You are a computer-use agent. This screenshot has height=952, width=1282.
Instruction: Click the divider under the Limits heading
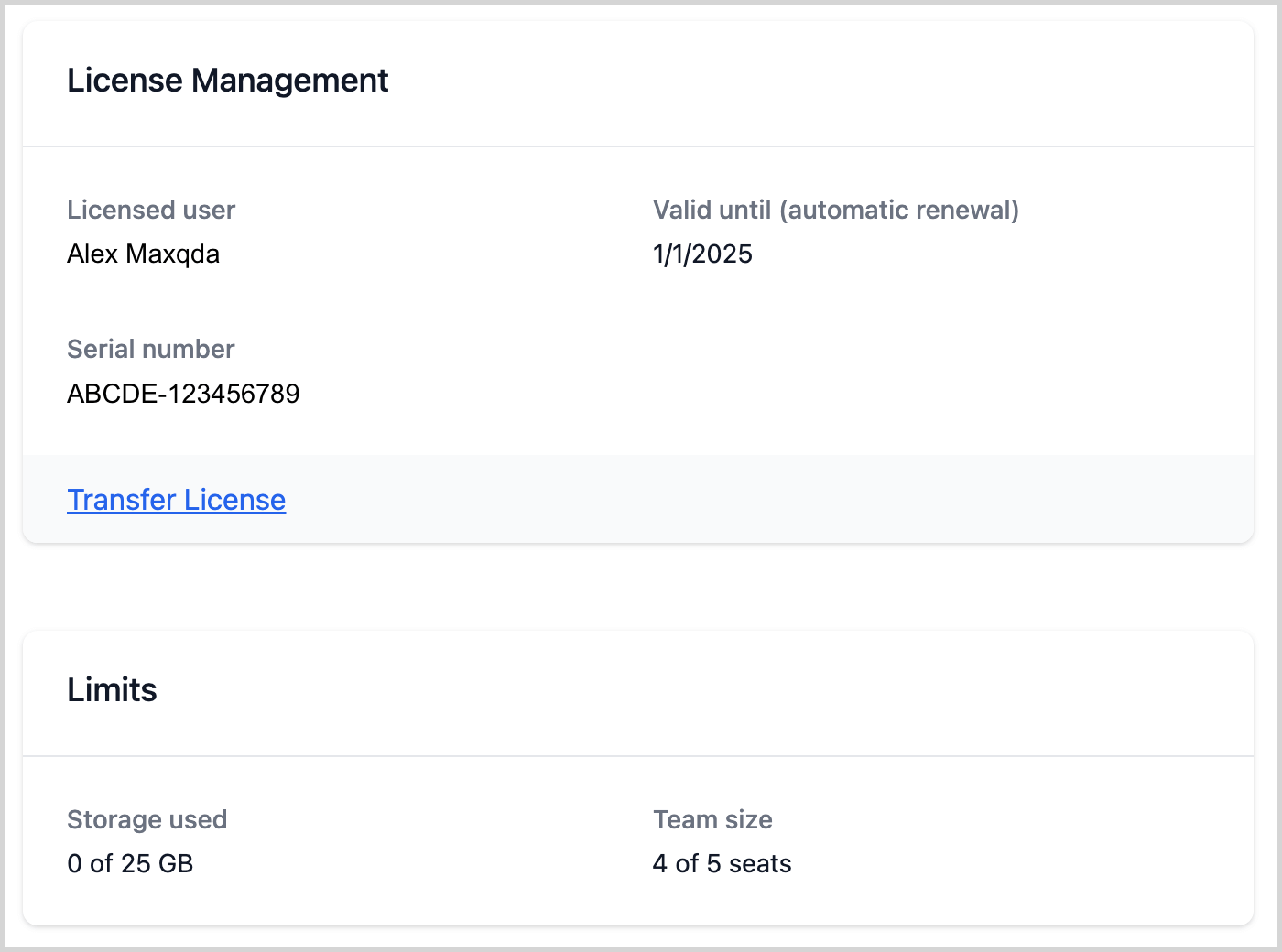(641, 754)
